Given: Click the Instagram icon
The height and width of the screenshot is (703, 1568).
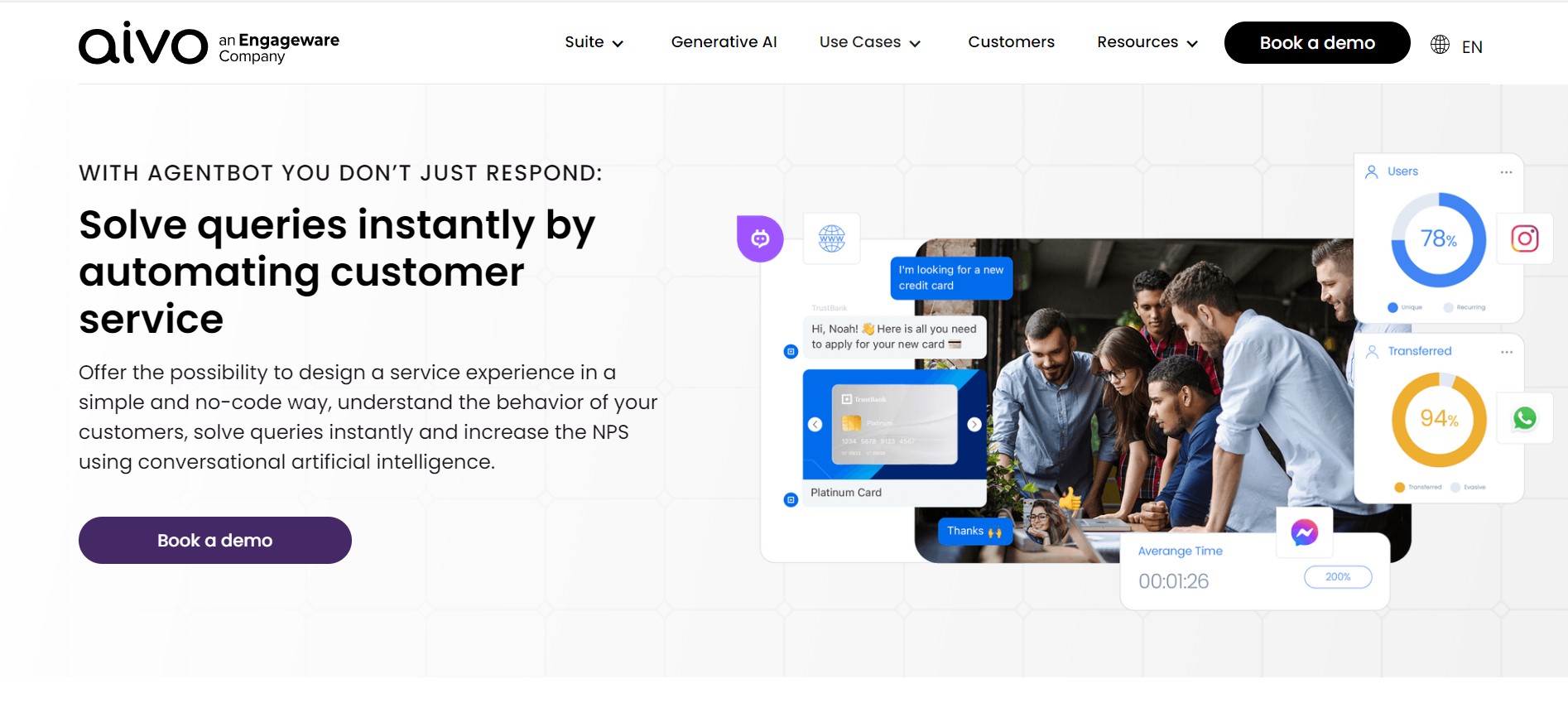Looking at the screenshot, I should [x=1525, y=238].
